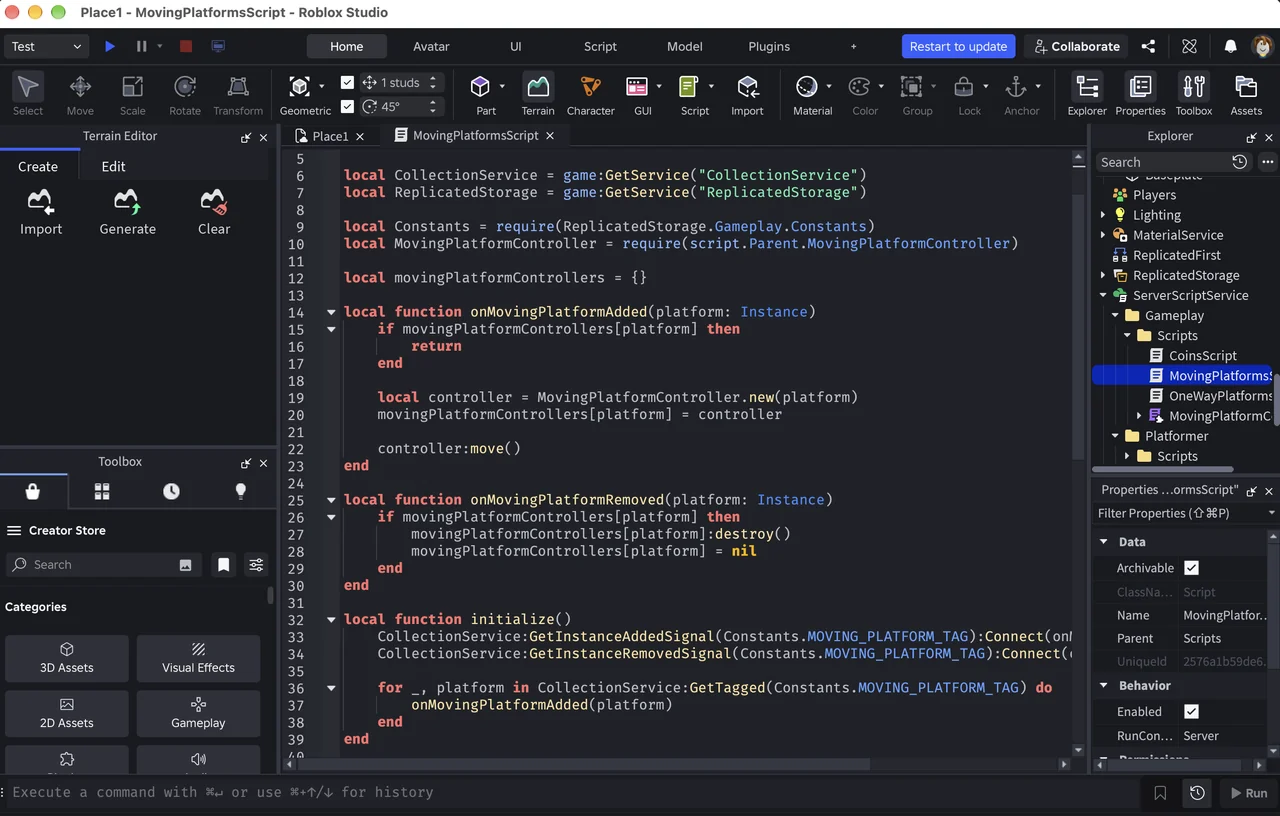The width and height of the screenshot is (1280, 816).
Task: Switch to the Model ribbon tab
Action: (x=685, y=46)
